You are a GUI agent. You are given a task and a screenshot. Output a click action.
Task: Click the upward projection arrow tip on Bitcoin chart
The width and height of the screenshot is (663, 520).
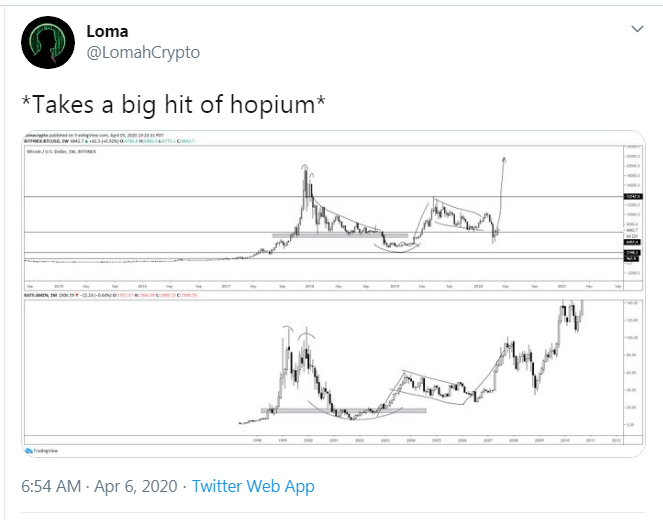click(x=503, y=158)
